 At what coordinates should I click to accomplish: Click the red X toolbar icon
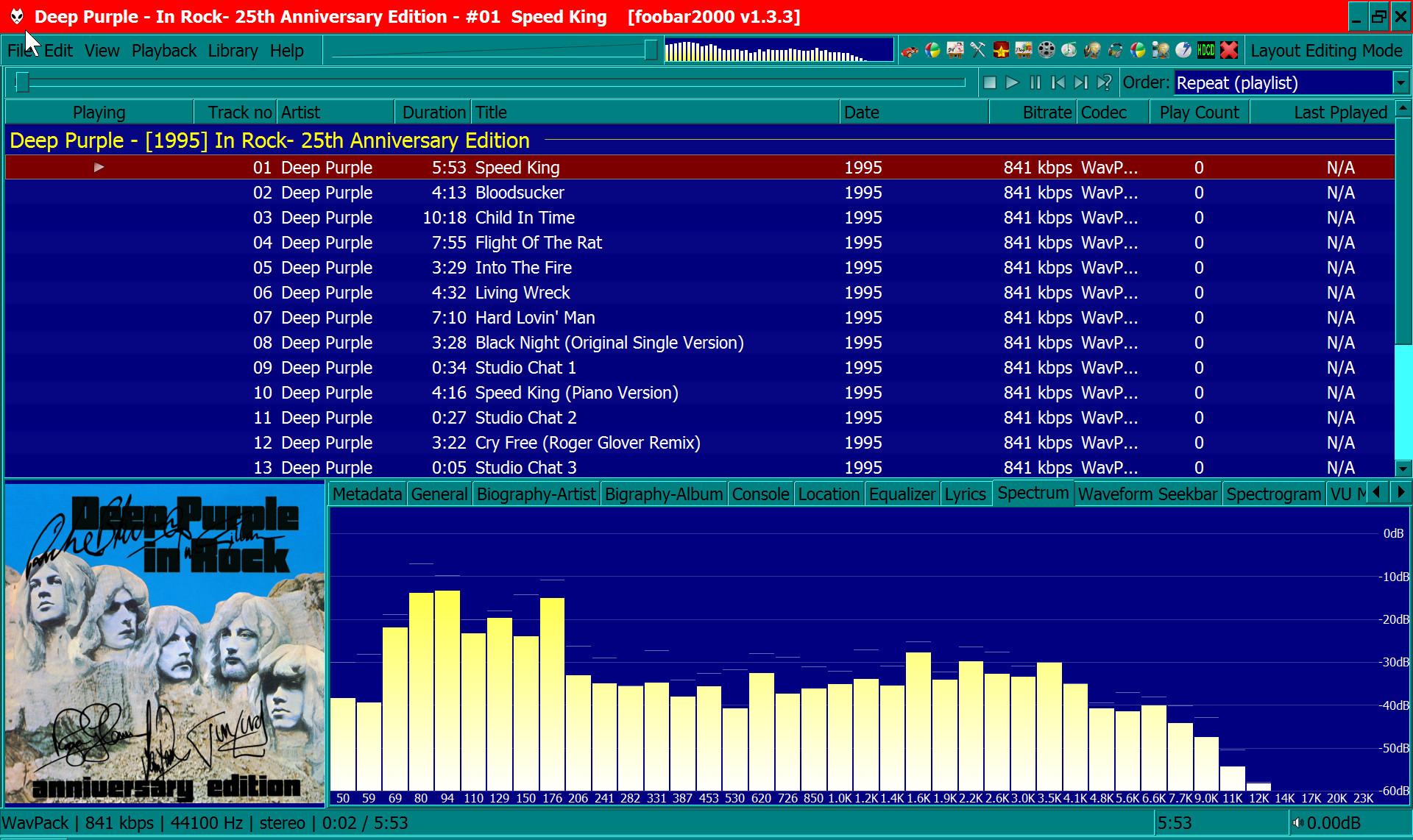point(1229,50)
